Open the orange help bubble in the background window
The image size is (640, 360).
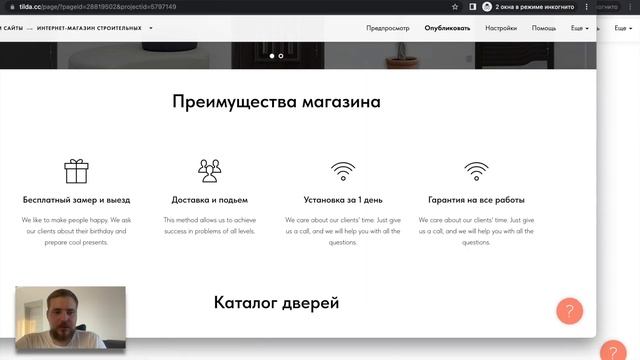pos(613,351)
